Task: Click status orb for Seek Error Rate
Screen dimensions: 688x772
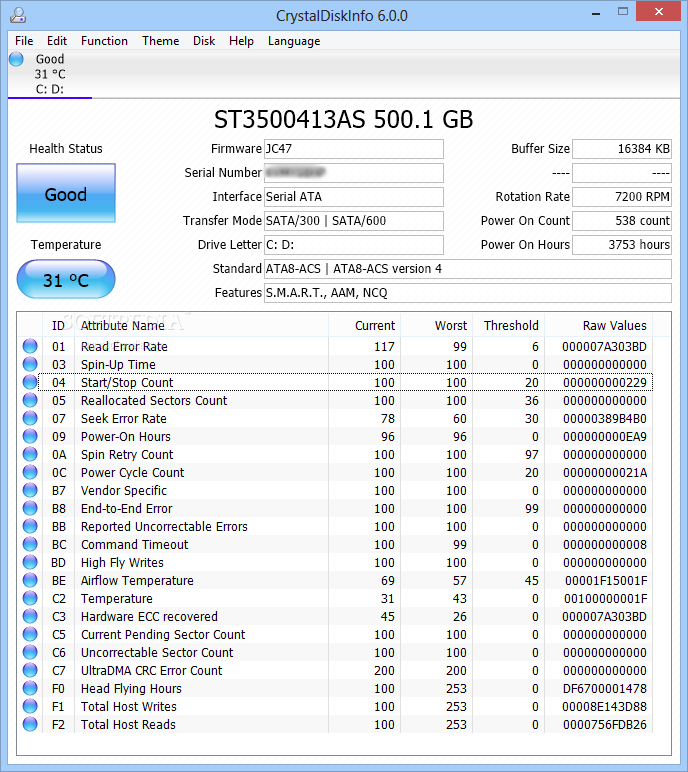Action: click(x=30, y=418)
